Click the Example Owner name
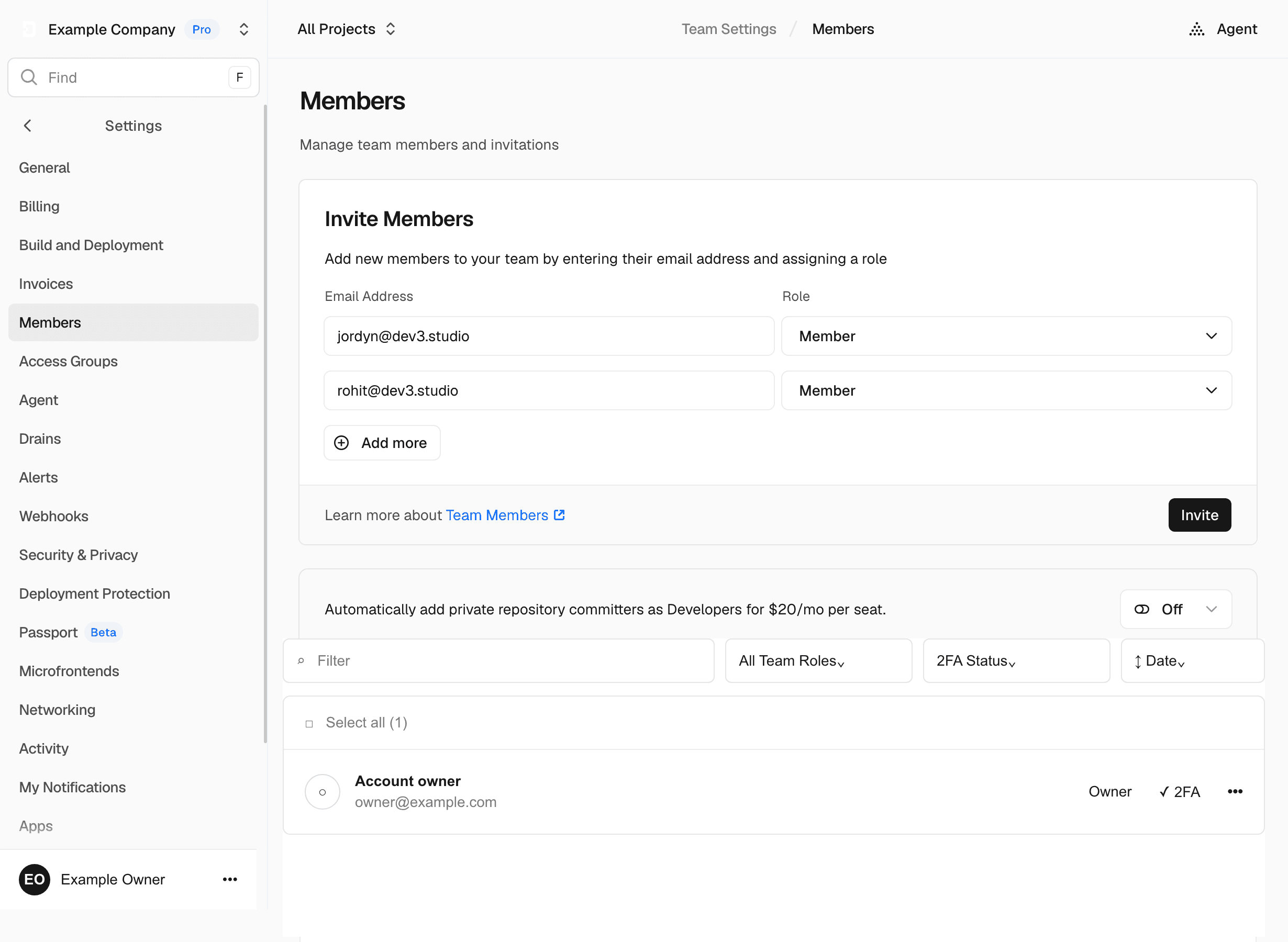Viewport: 1288px width, 942px height. coord(113,879)
